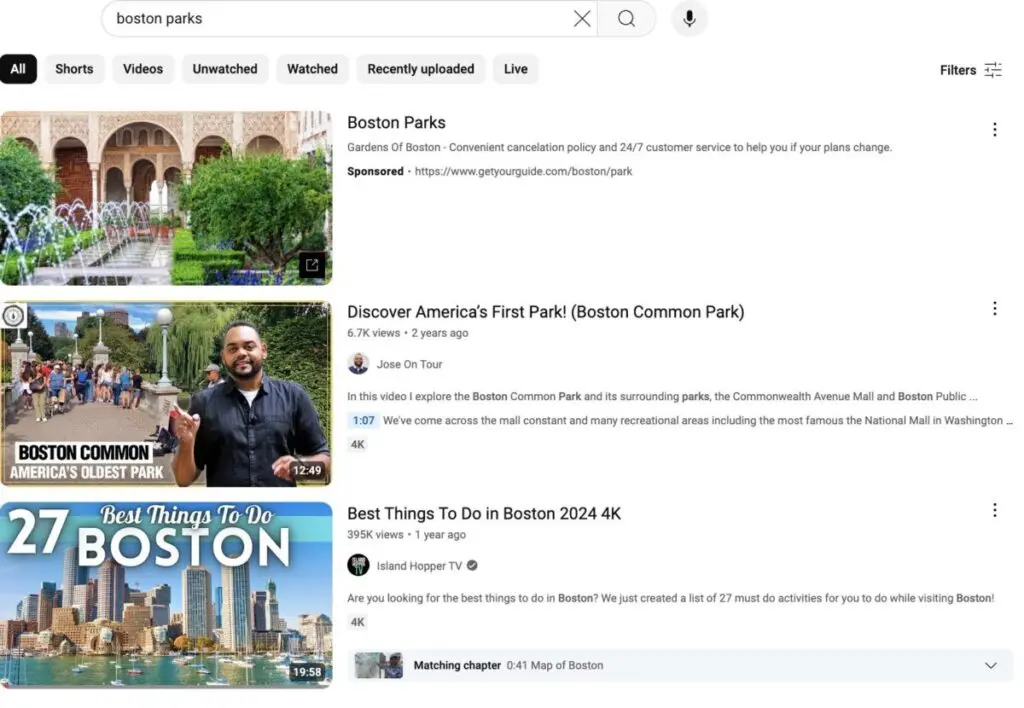Open the getyourguide.com sponsored link
Screen dimensions: 1024x708
point(524,171)
